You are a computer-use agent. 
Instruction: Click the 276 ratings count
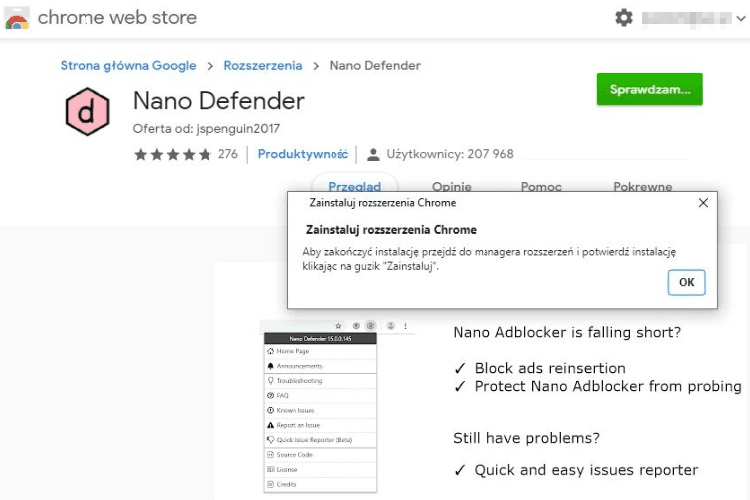tap(228, 154)
